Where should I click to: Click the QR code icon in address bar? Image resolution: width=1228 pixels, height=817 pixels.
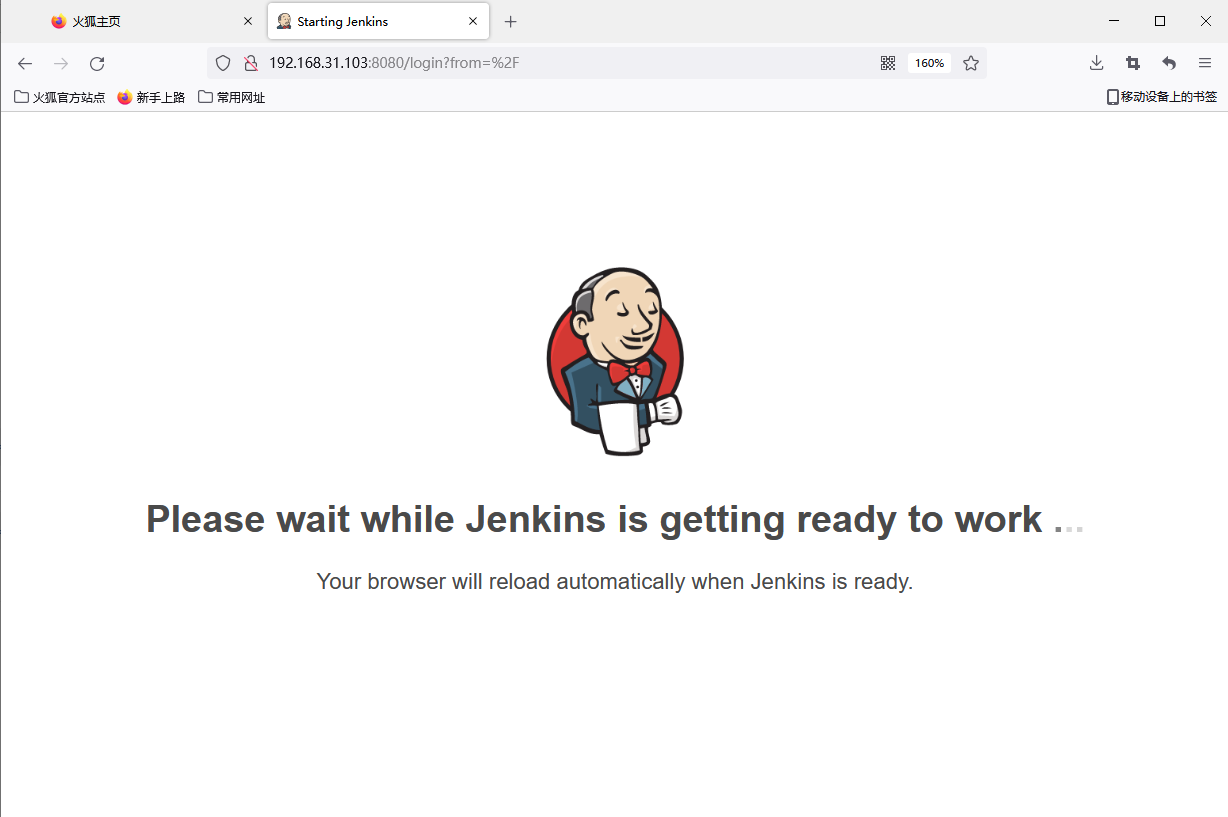point(887,62)
